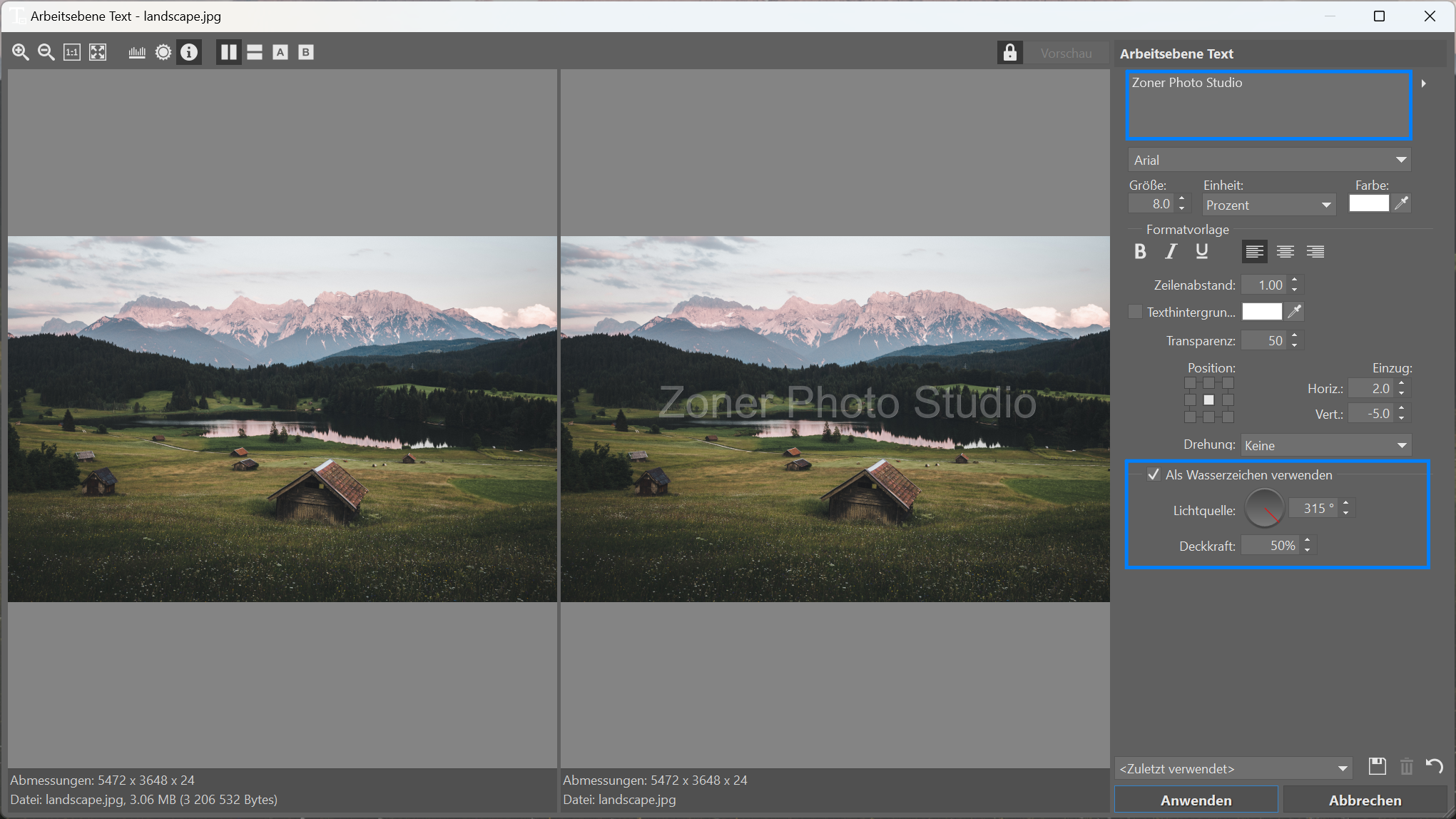Viewport: 1456px width, 819px height.
Task: Click the zoom in magnifier icon
Action: (x=20, y=52)
